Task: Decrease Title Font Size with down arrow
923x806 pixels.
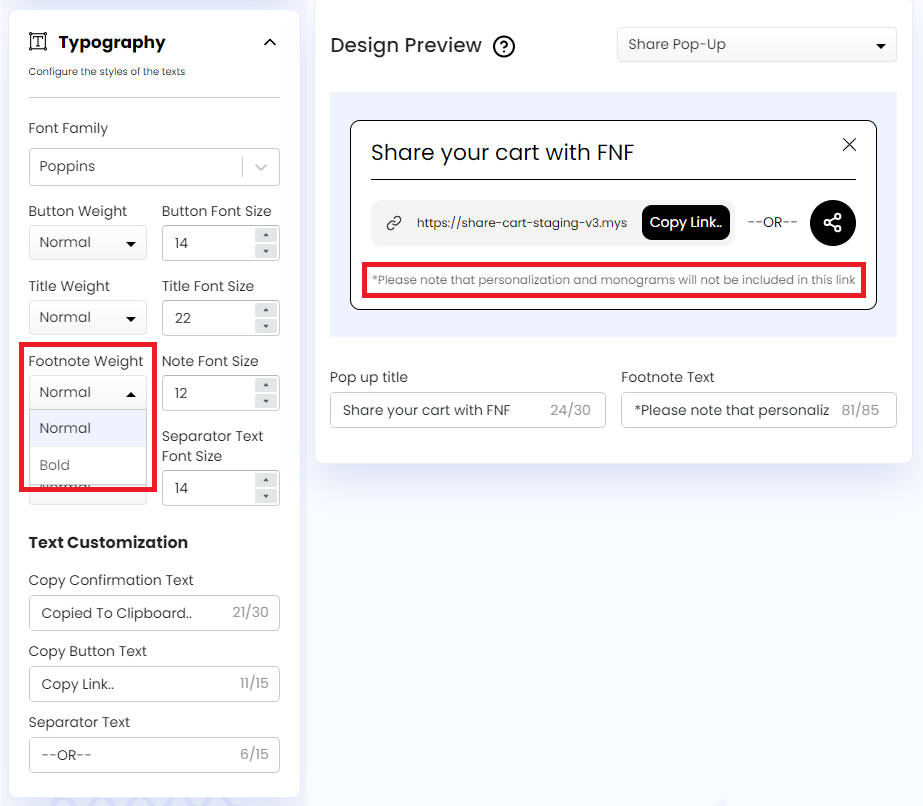Action: 265,326
